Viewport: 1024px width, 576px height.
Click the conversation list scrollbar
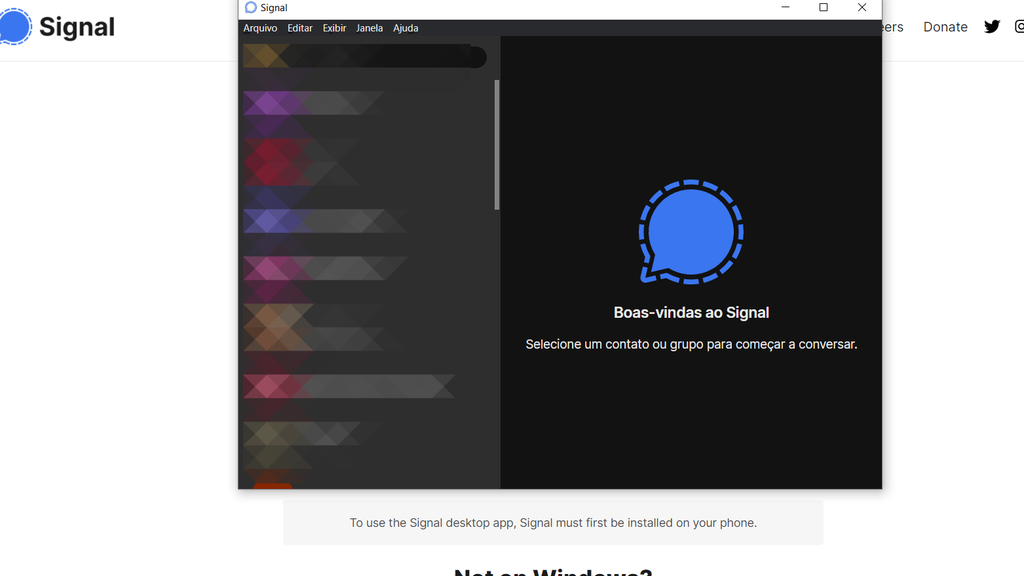[x=496, y=145]
